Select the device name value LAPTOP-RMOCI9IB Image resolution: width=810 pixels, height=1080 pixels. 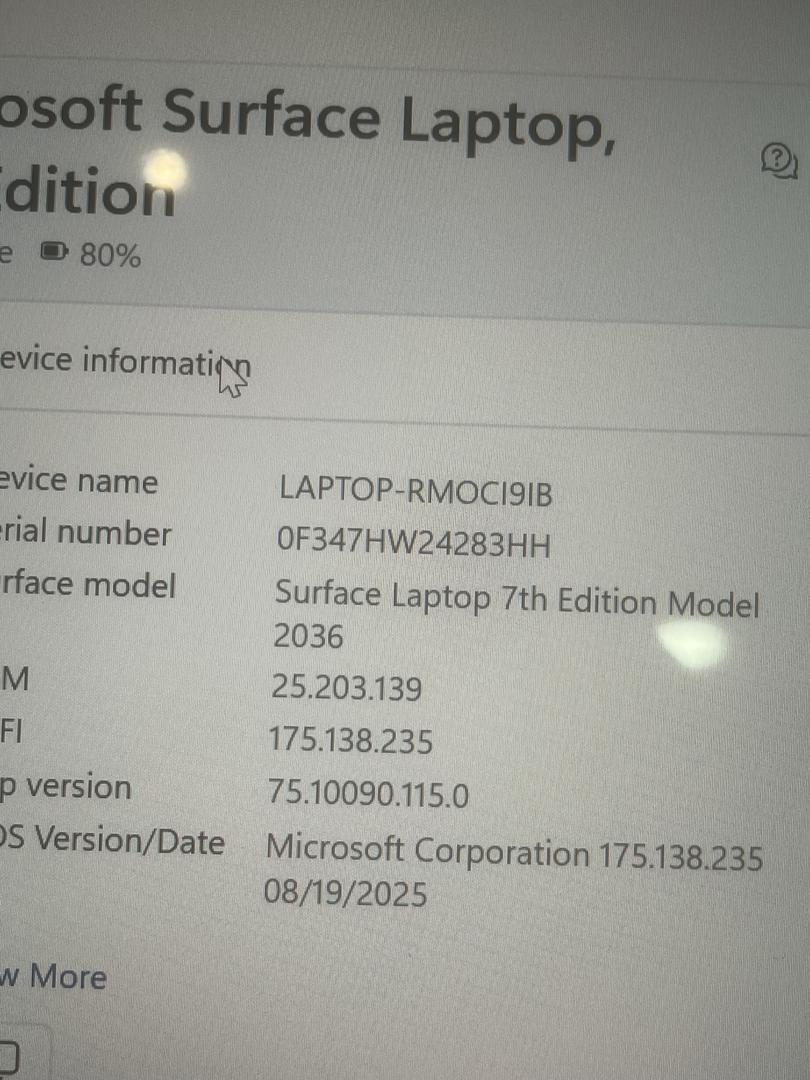click(415, 490)
